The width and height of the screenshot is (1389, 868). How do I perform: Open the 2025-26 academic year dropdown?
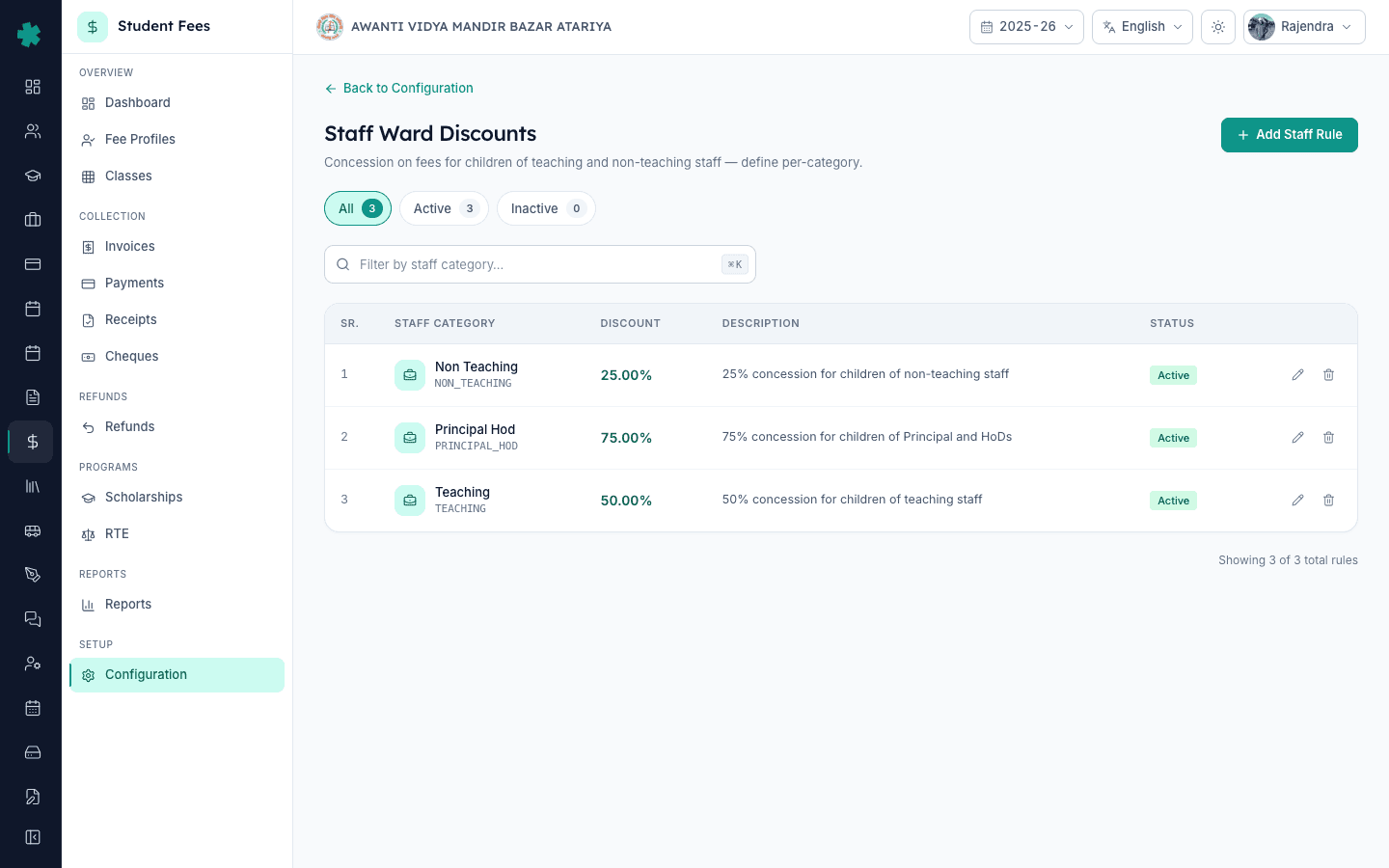coord(1026,27)
